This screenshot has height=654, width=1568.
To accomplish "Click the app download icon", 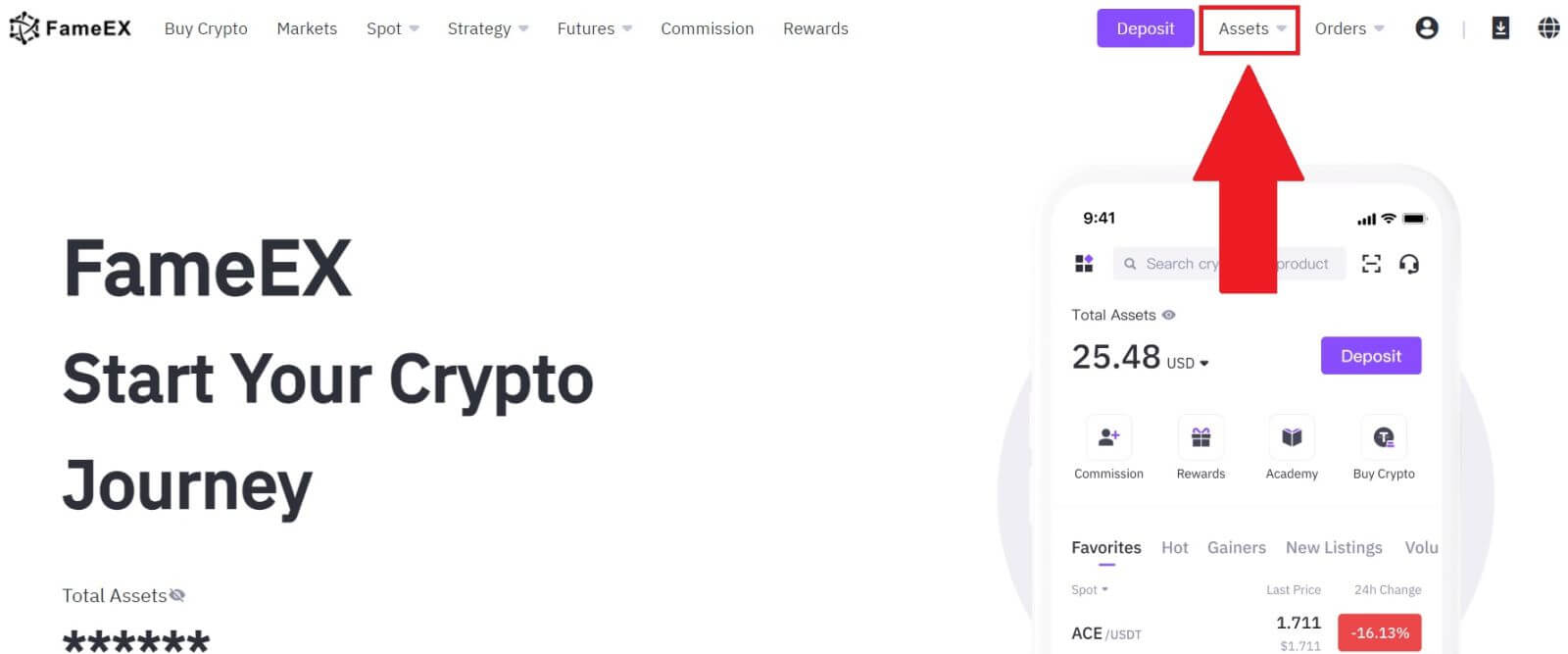I will [1498, 28].
